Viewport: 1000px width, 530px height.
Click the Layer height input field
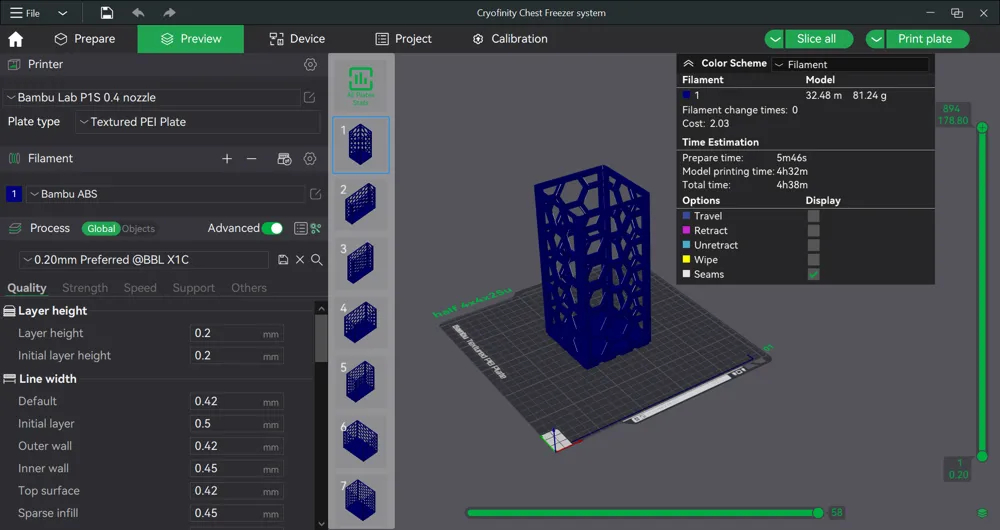pos(237,333)
